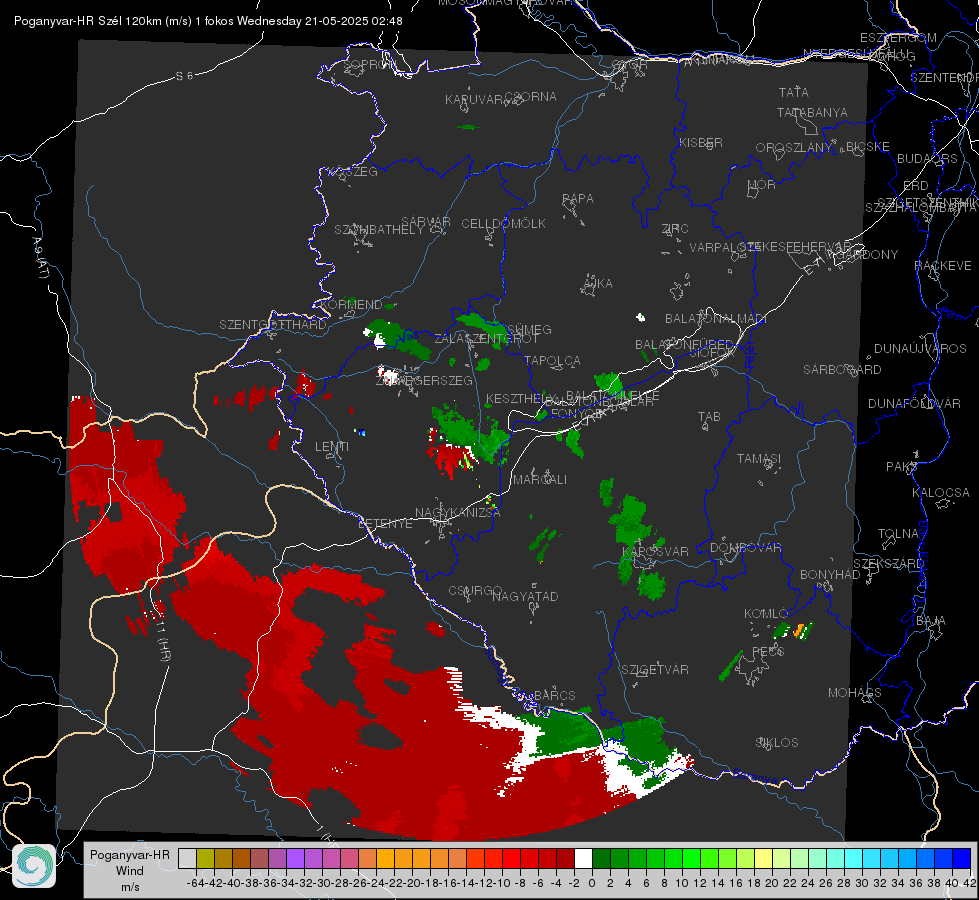Click the white swatch in the wind legend
Screen dimensions: 979x900
[x=583, y=858]
